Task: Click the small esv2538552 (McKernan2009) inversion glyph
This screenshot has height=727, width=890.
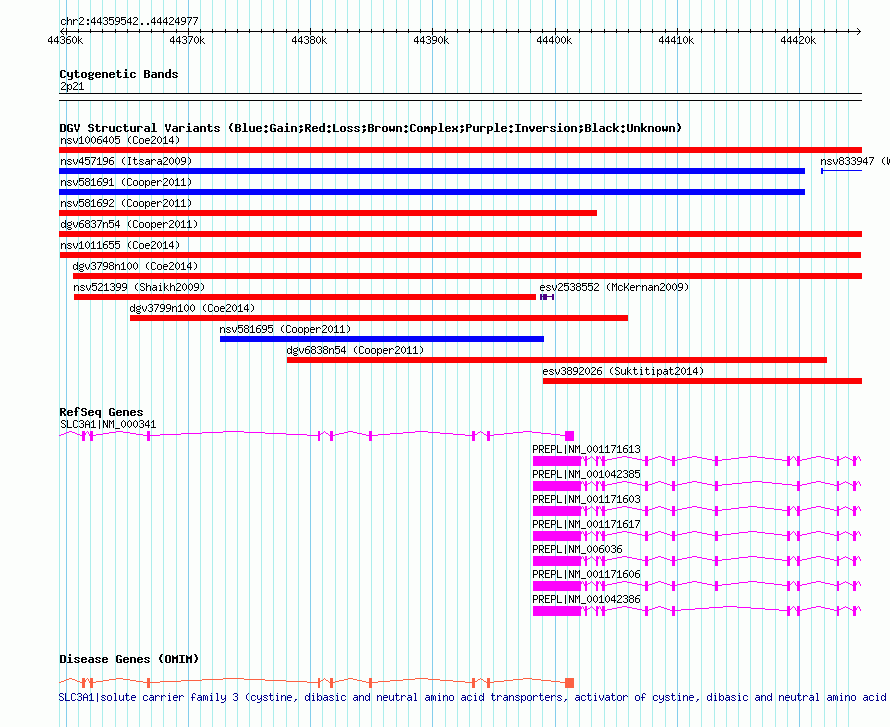Action: [547, 297]
